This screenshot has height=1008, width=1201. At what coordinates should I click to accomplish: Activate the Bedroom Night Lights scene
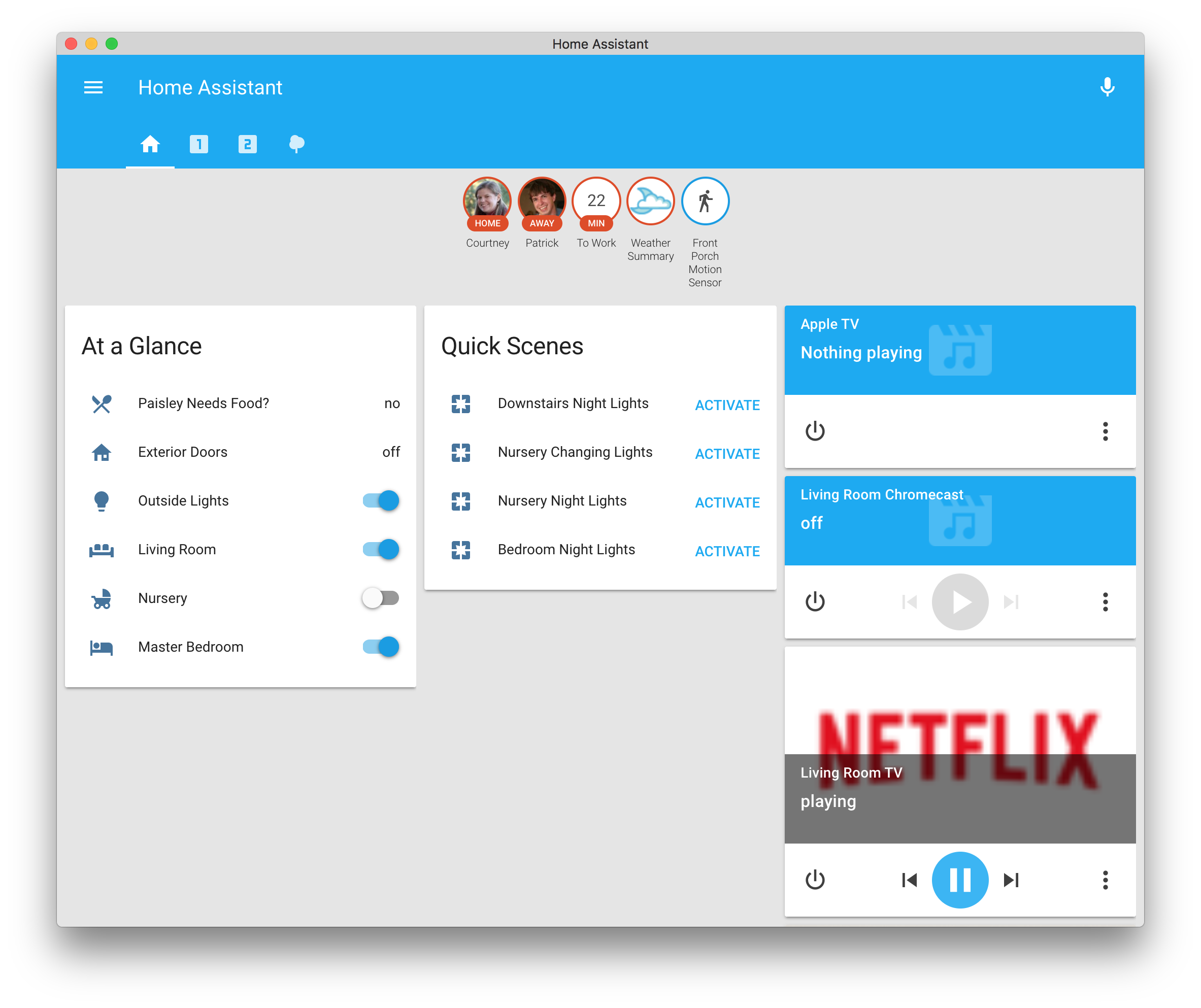click(727, 551)
